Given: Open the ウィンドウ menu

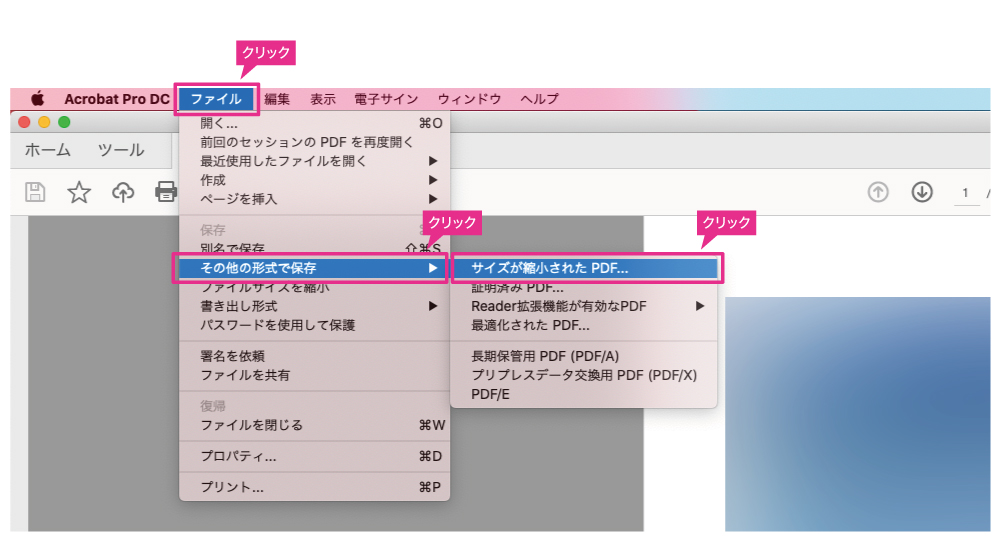Looking at the screenshot, I should click(x=469, y=99).
